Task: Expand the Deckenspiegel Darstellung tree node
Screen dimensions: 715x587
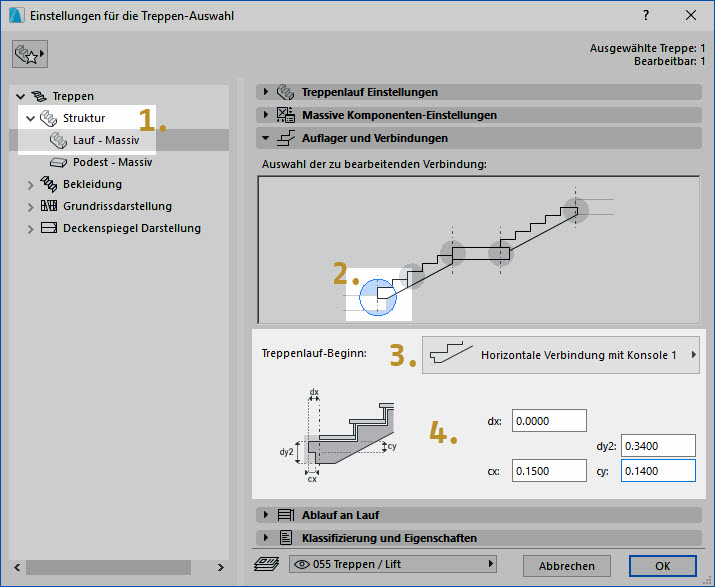Action: (30, 229)
